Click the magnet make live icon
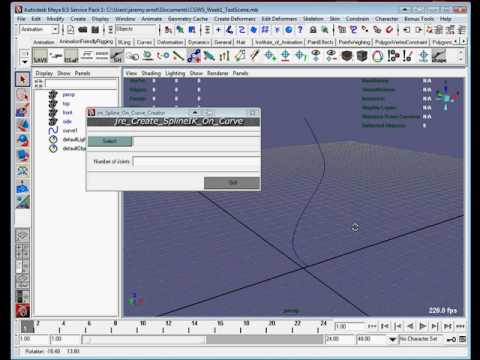 [389, 30]
